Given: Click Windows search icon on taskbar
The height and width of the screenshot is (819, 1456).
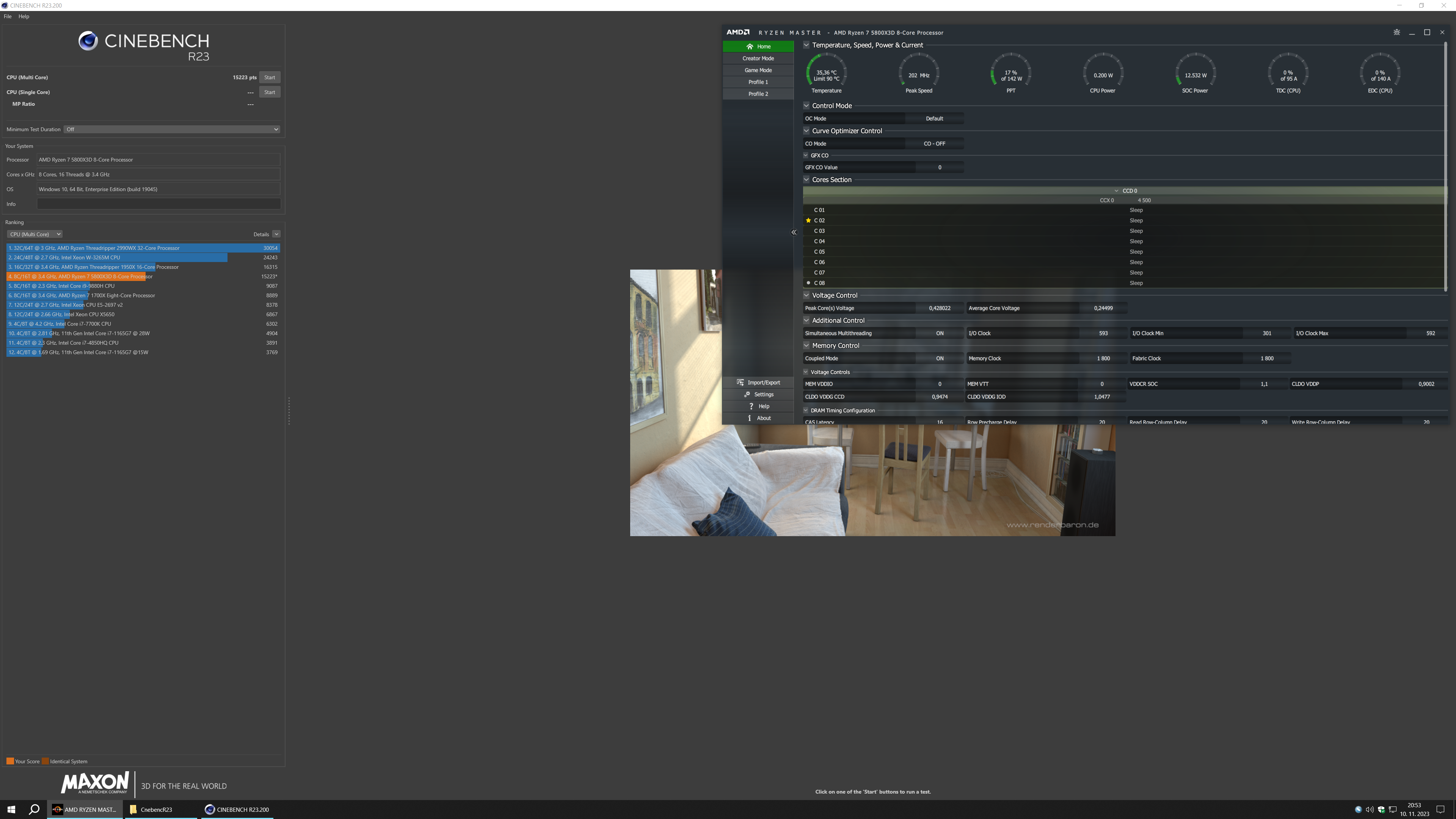Looking at the screenshot, I should [x=34, y=810].
